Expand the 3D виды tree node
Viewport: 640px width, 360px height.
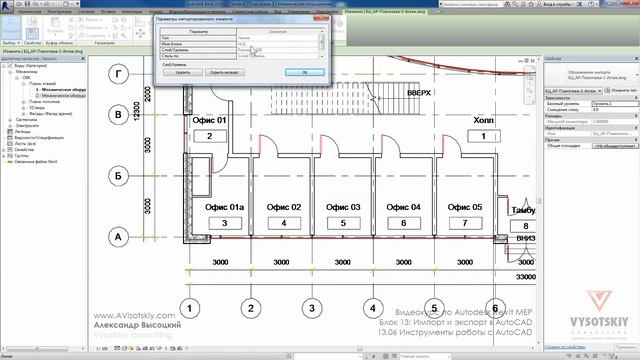(23, 108)
